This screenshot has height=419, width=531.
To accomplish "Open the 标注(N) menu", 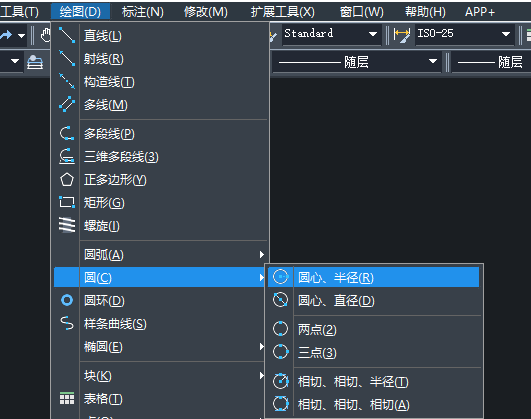I will (143, 12).
